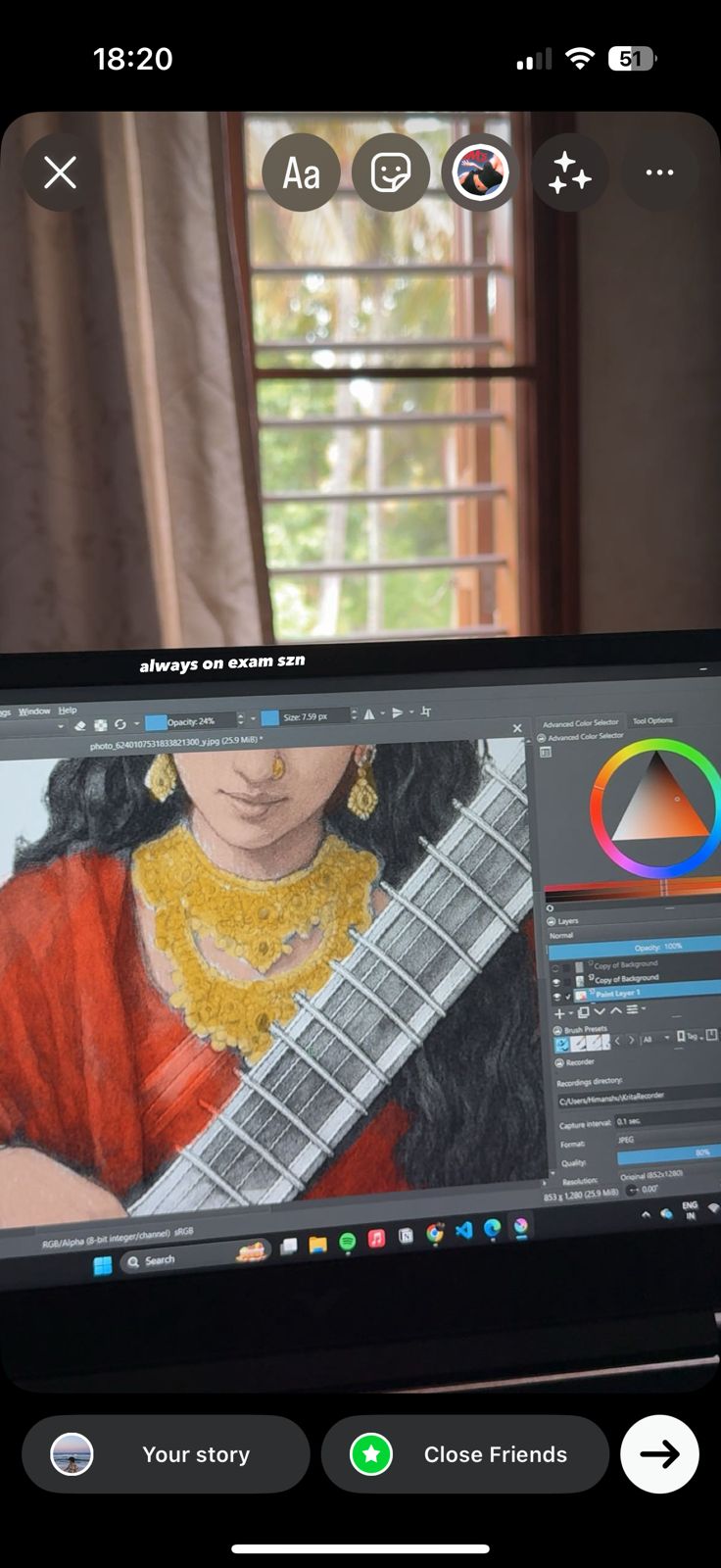The height and width of the screenshot is (1568, 721).
Task: Tap the send arrow button
Action: [x=659, y=1454]
